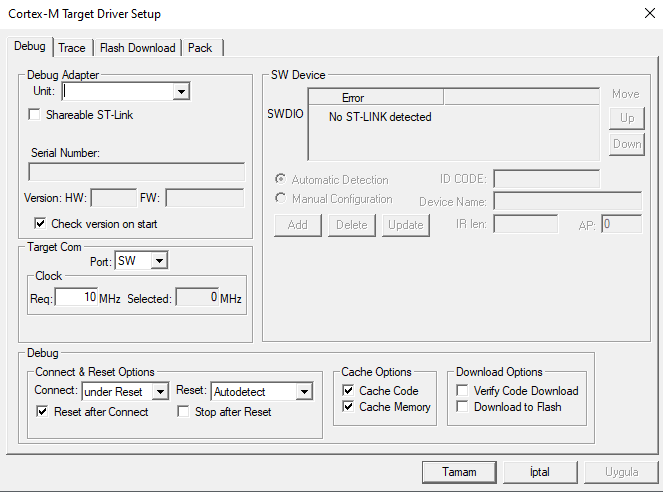663x492 pixels.
Task: Toggle the Cache Memory checkbox
Action: coord(348,407)
